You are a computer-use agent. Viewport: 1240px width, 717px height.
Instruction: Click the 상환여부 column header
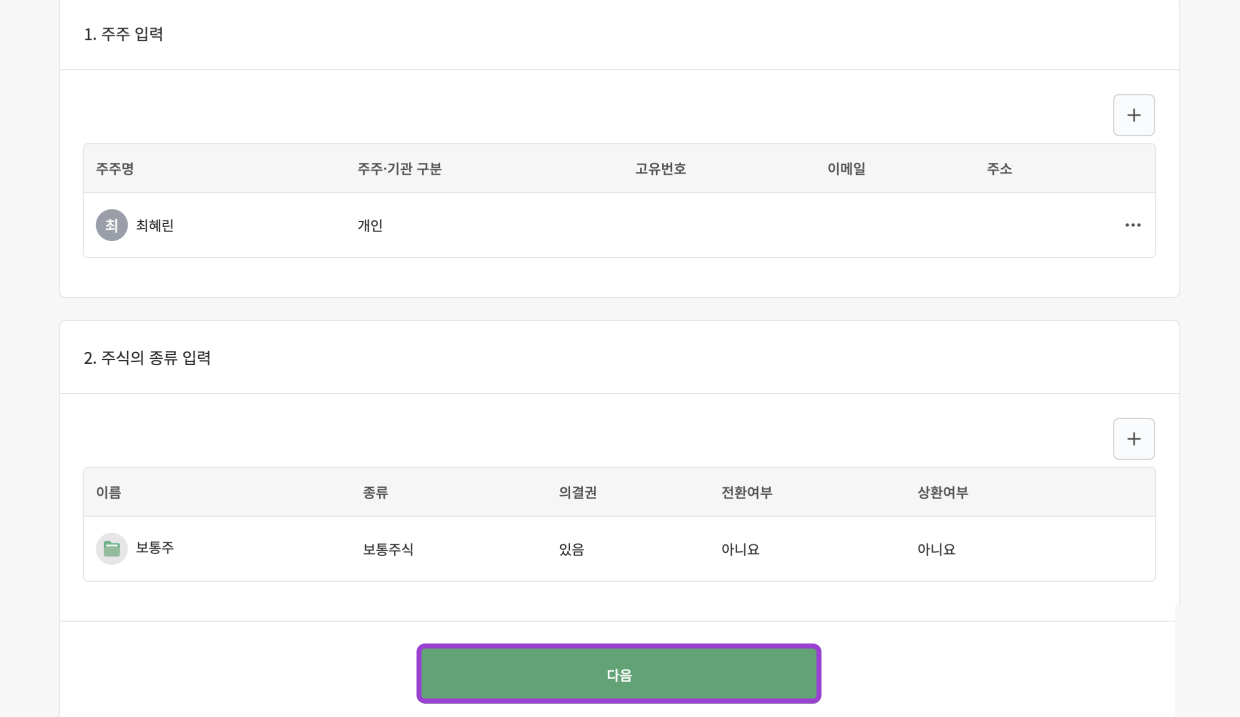pyautogui.click(x=942, y=492)
